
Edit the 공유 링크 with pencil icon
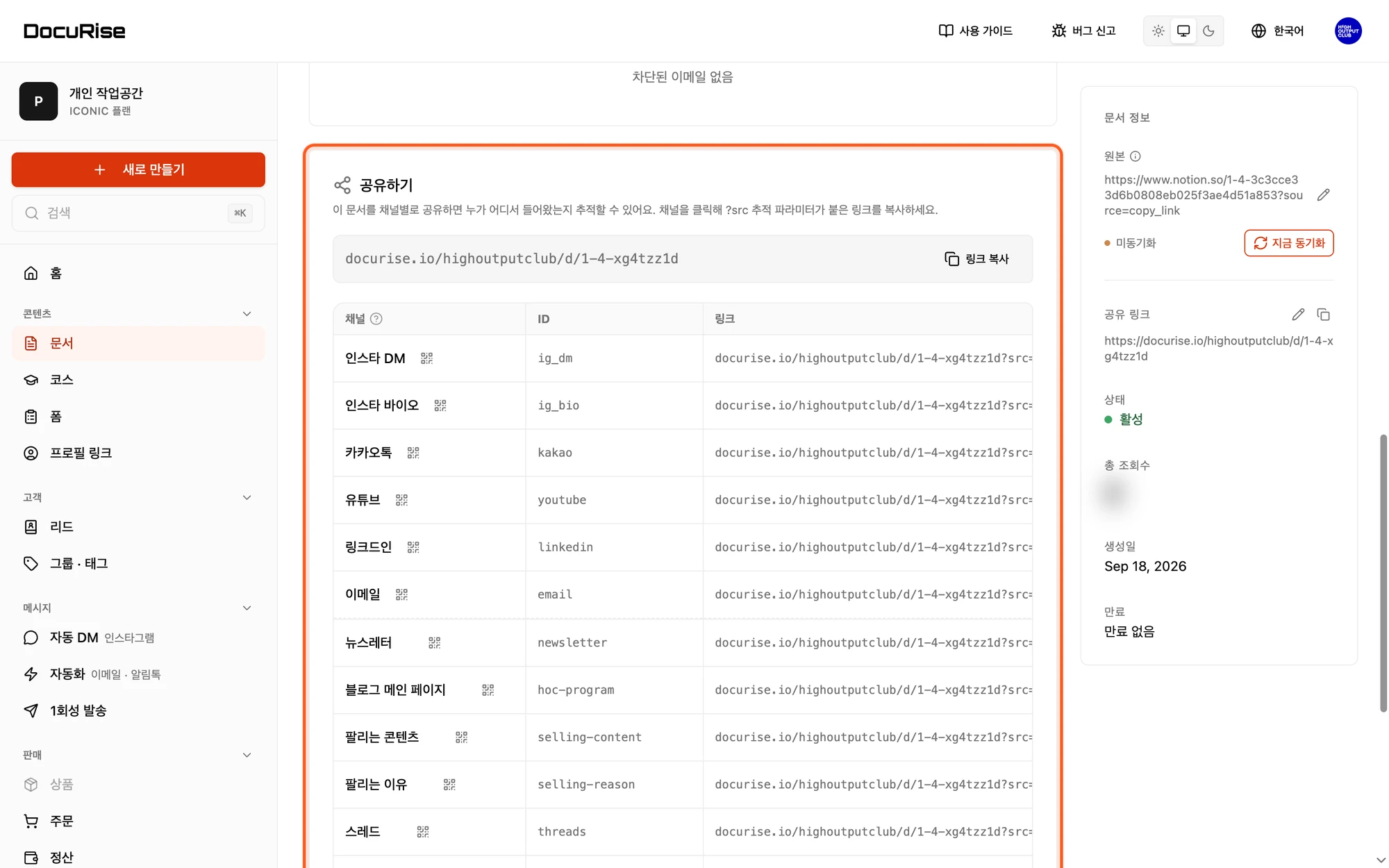pyautogui.click(x=1298, y=315)
